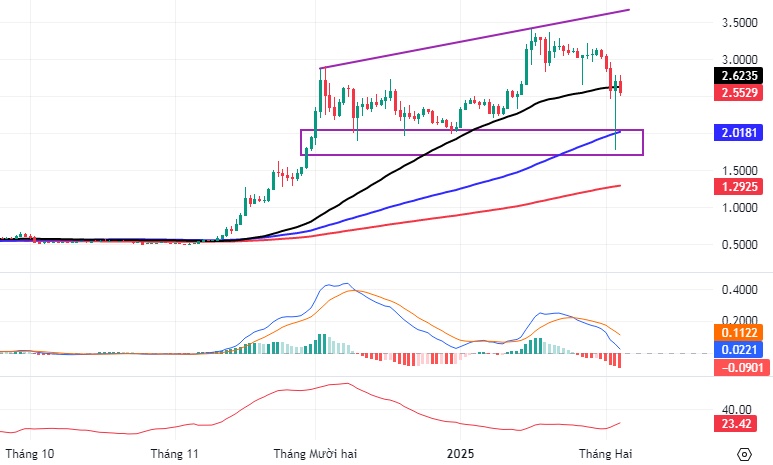The height and width of the screenshot is (465, 773).
Task: Click the Tháng Hai time axis label
Action: coord(606,453)
